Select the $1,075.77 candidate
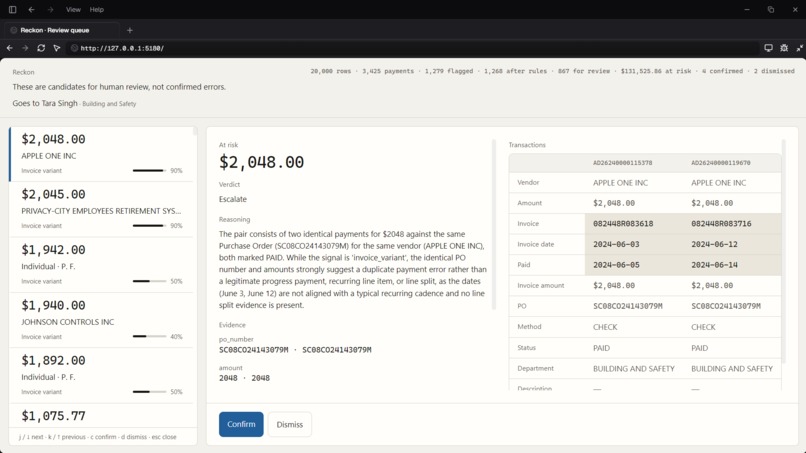This screenshot has height=453, width=806. (x=101, y=415)
